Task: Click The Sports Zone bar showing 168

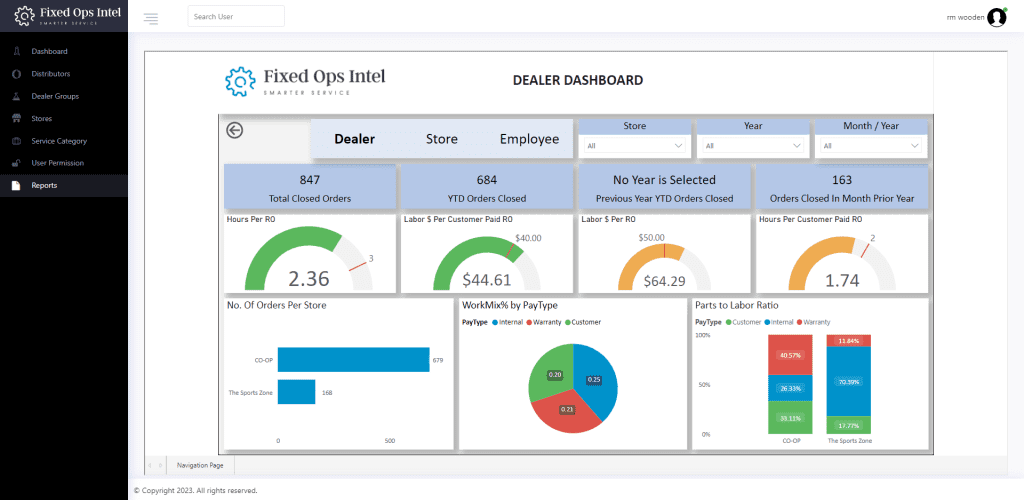Action: point(296,392)
